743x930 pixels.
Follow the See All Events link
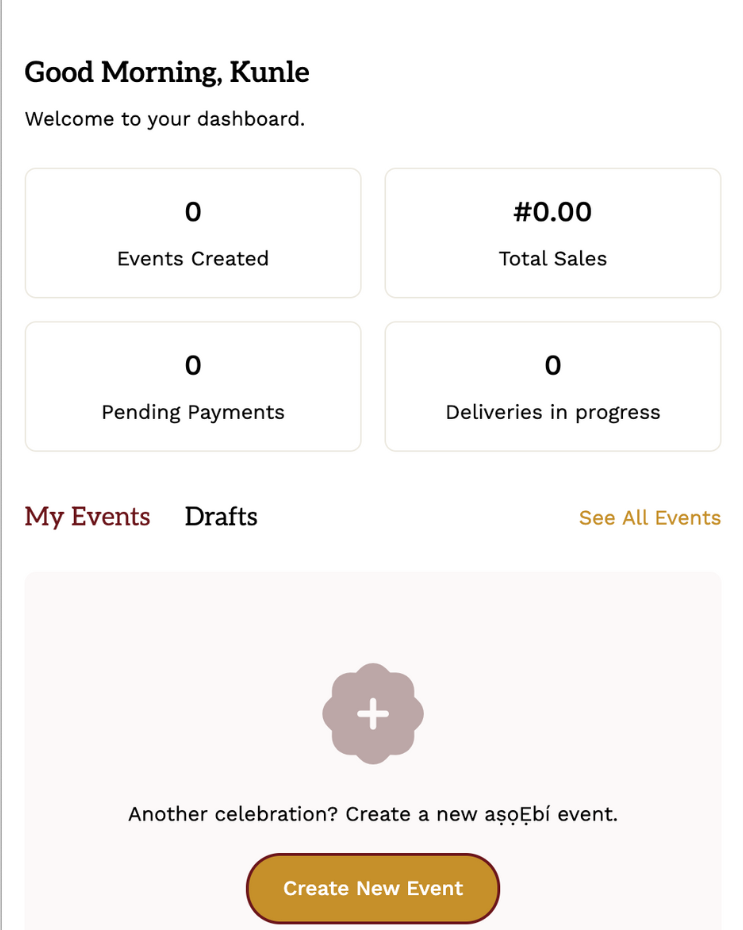tap(649, 518)
